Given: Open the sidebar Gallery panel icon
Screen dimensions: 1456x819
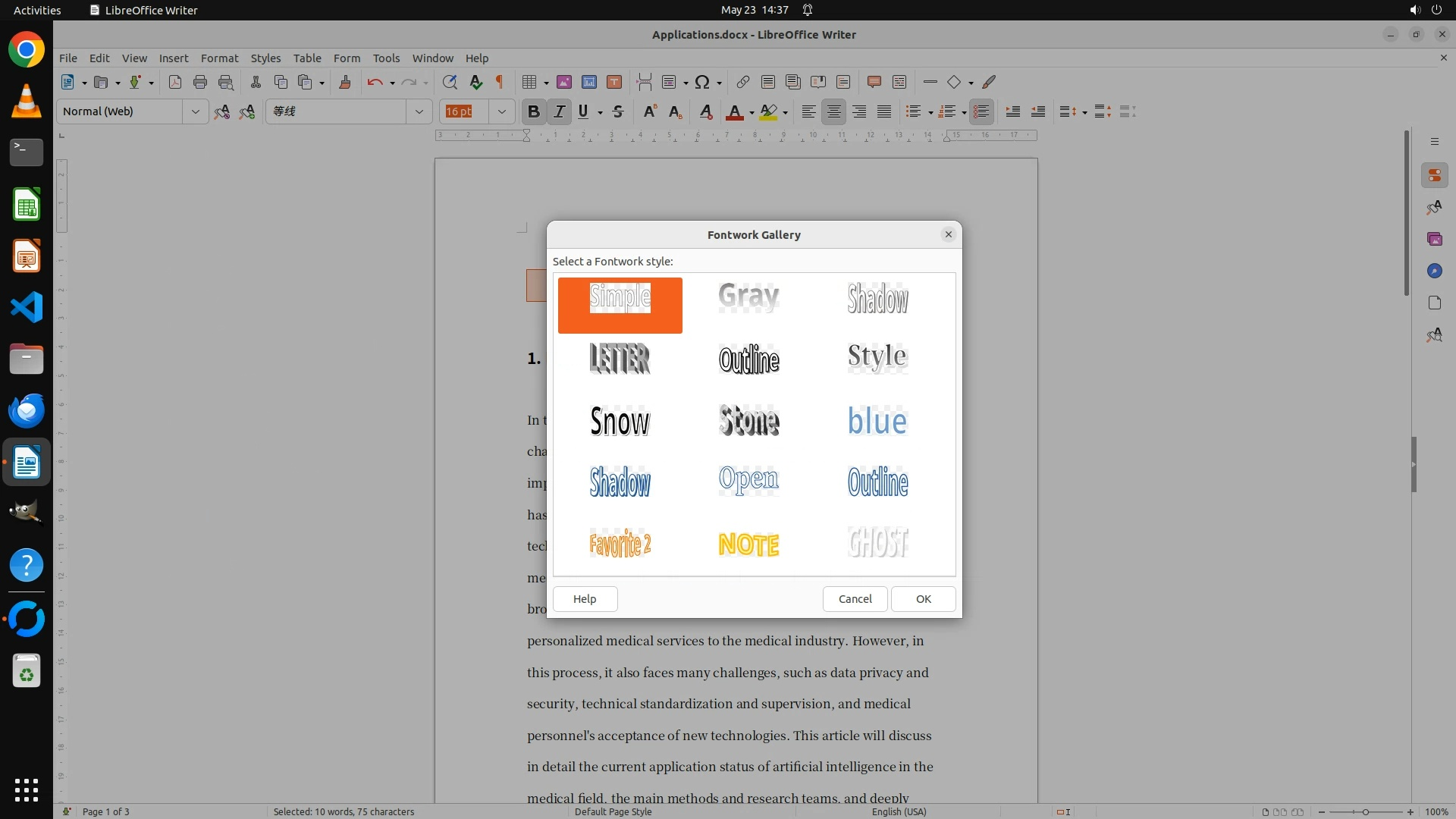Looking at the screenshot, I should [1434, 239].
